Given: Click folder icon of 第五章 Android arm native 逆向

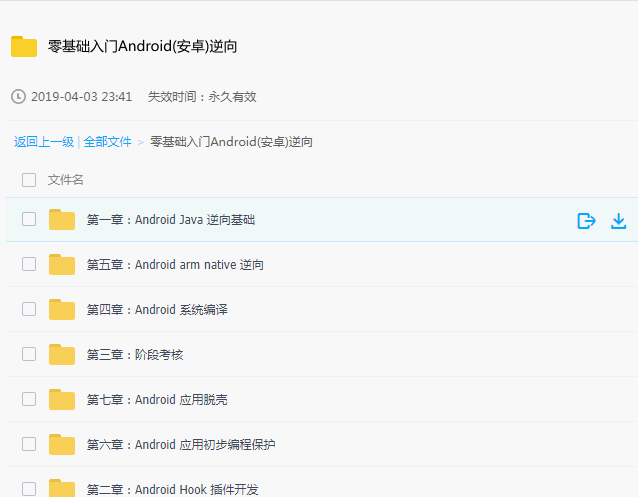Looking at the screenshot, I should coord(62,265).
